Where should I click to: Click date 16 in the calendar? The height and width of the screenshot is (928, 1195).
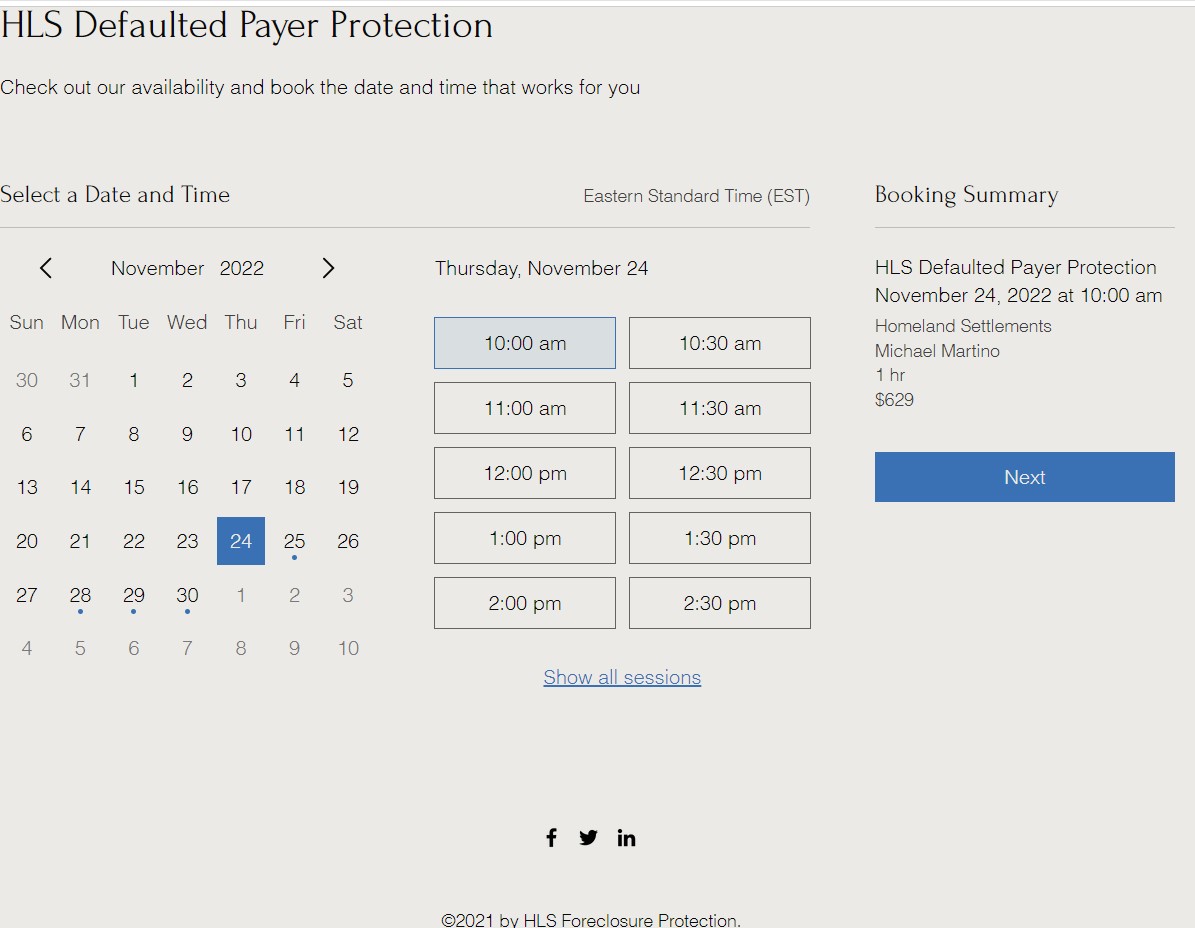(187, 487)
